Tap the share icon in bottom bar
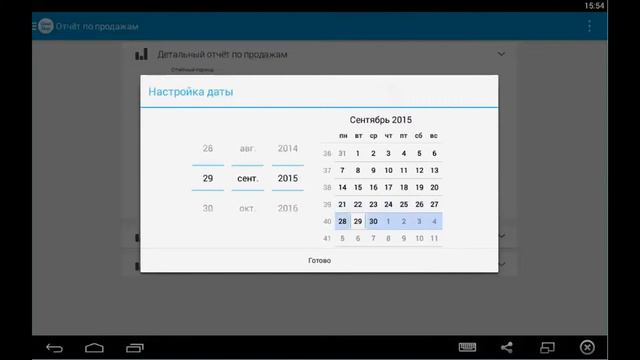The height and width of the screenshot is (360, 640). point(507,347)
